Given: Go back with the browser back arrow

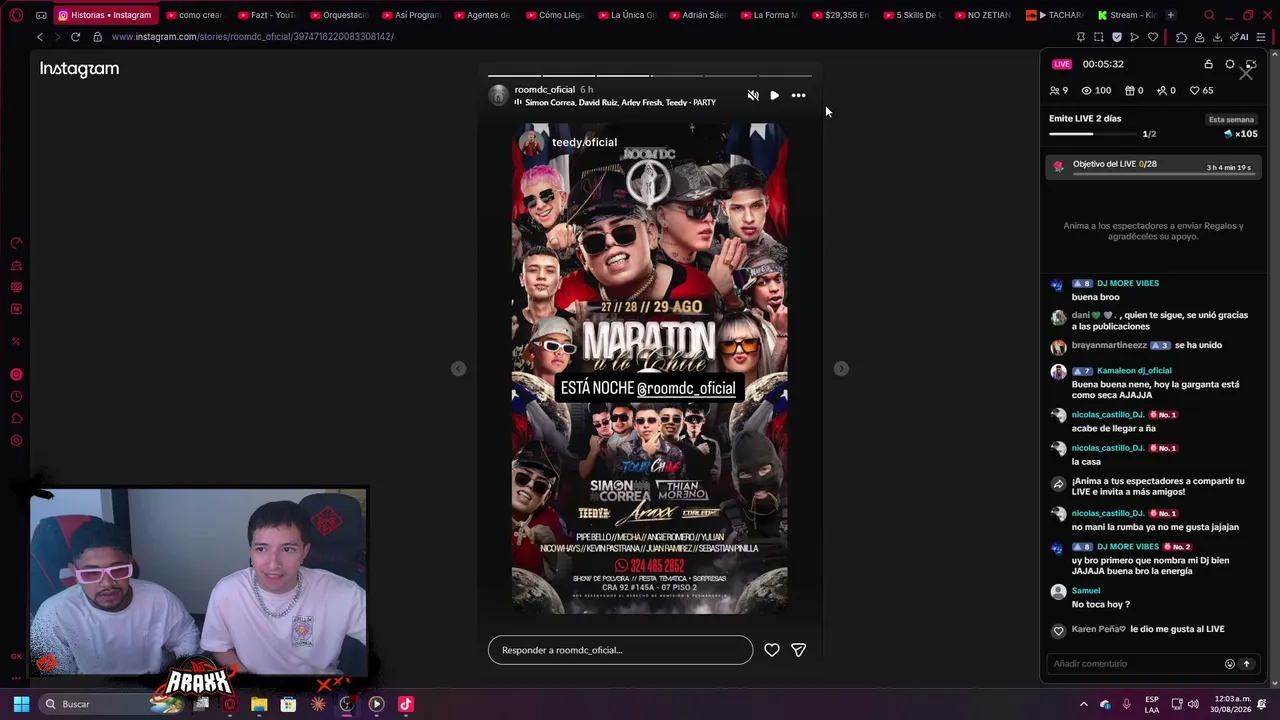Looking at the screenshot, I should [x=40, y=37].
